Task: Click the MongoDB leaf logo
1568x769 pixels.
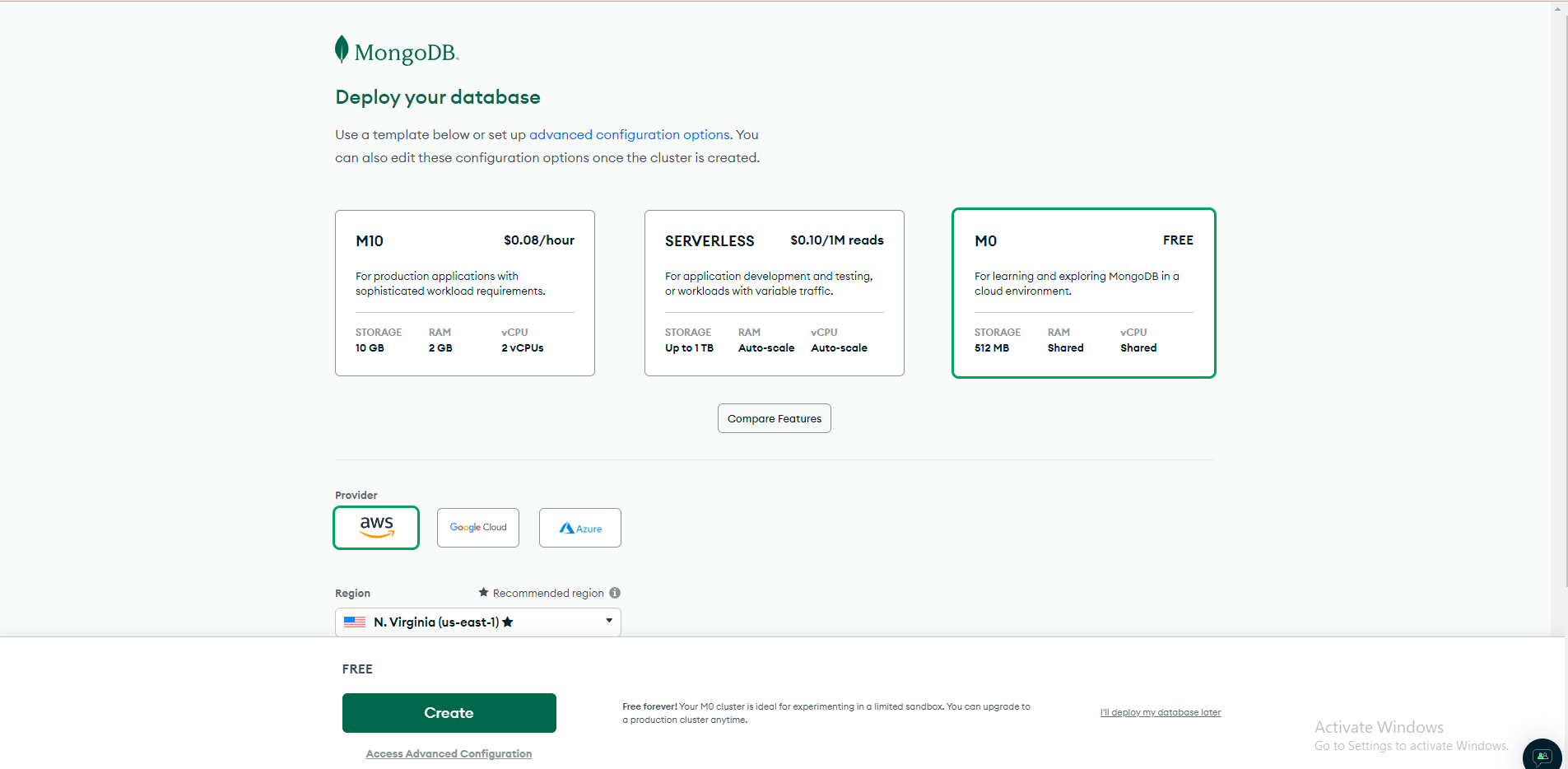Action: point(341,48)
